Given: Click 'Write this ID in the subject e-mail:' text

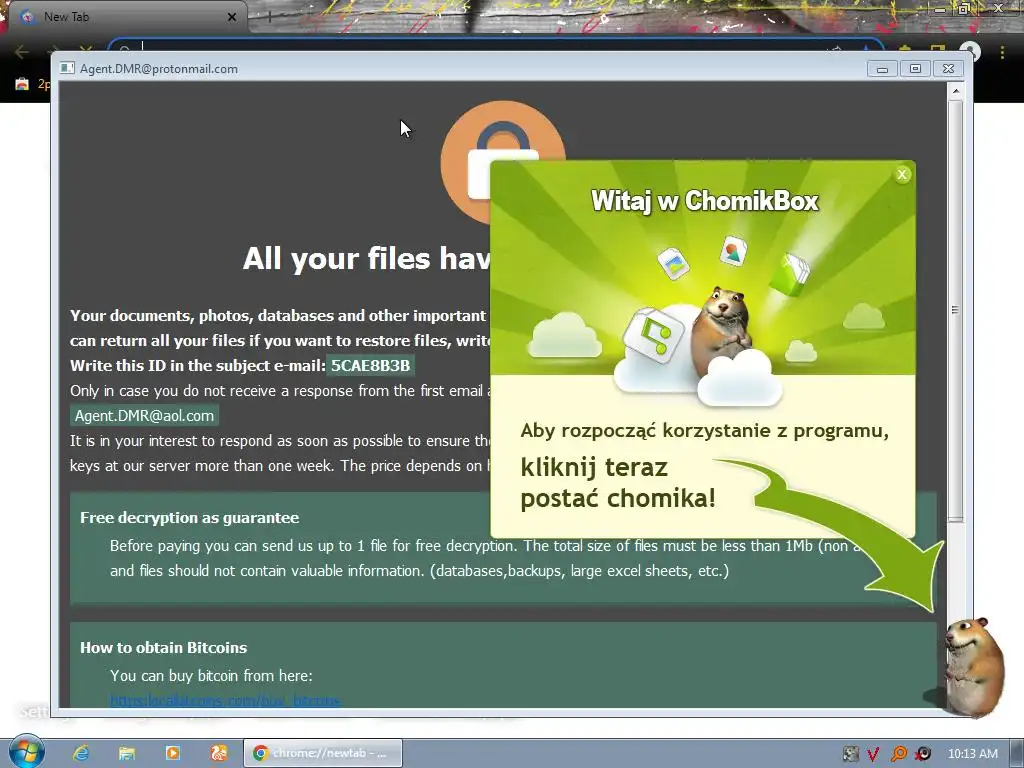Looking at the screenshot, I should (x=198, y=365).
